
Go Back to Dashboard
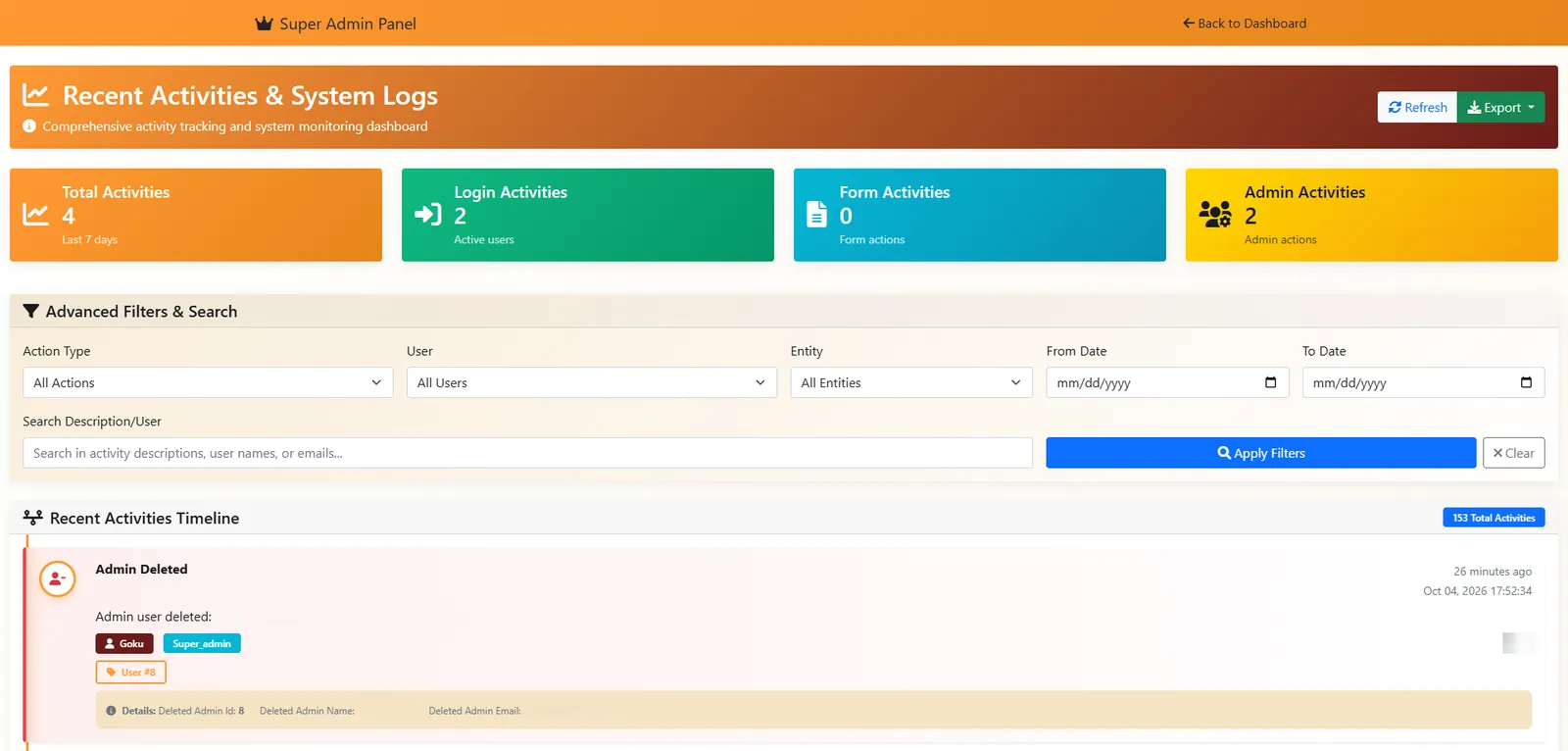(1244, 24)
